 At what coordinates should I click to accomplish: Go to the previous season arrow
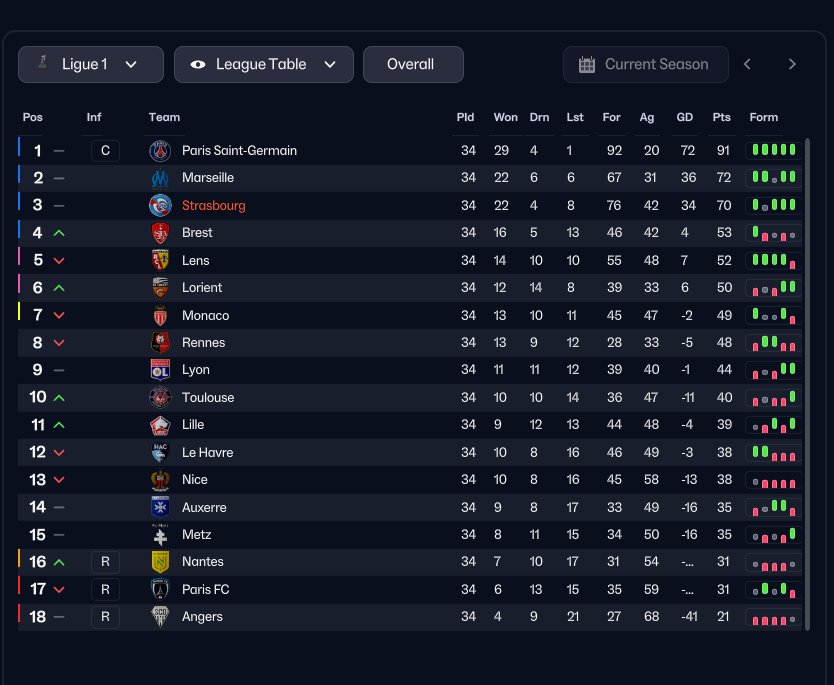tap(747, 64)
